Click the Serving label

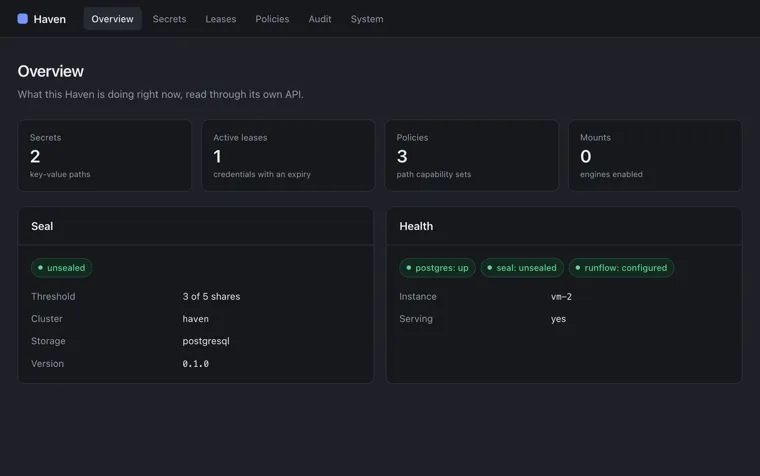416,319
